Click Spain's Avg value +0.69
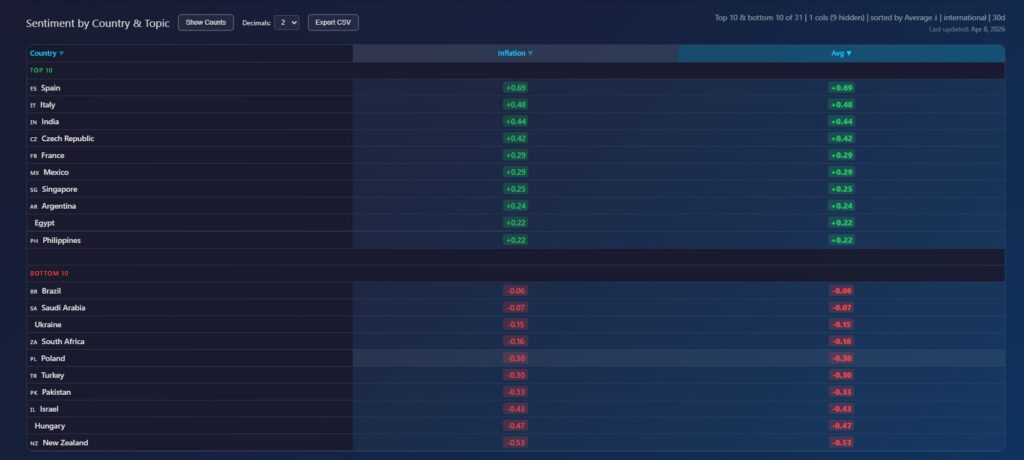Screen dimensions: 1024x460 pyautogui.click(x=841, y=88)
